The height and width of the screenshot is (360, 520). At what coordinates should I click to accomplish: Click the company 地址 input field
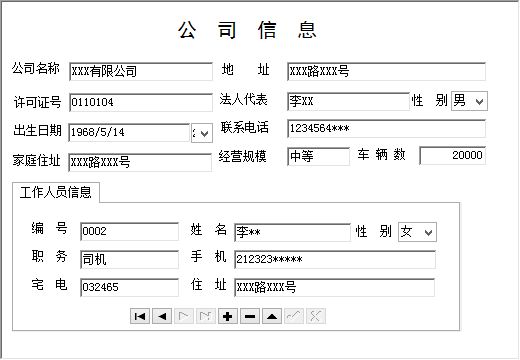point(386,71)
